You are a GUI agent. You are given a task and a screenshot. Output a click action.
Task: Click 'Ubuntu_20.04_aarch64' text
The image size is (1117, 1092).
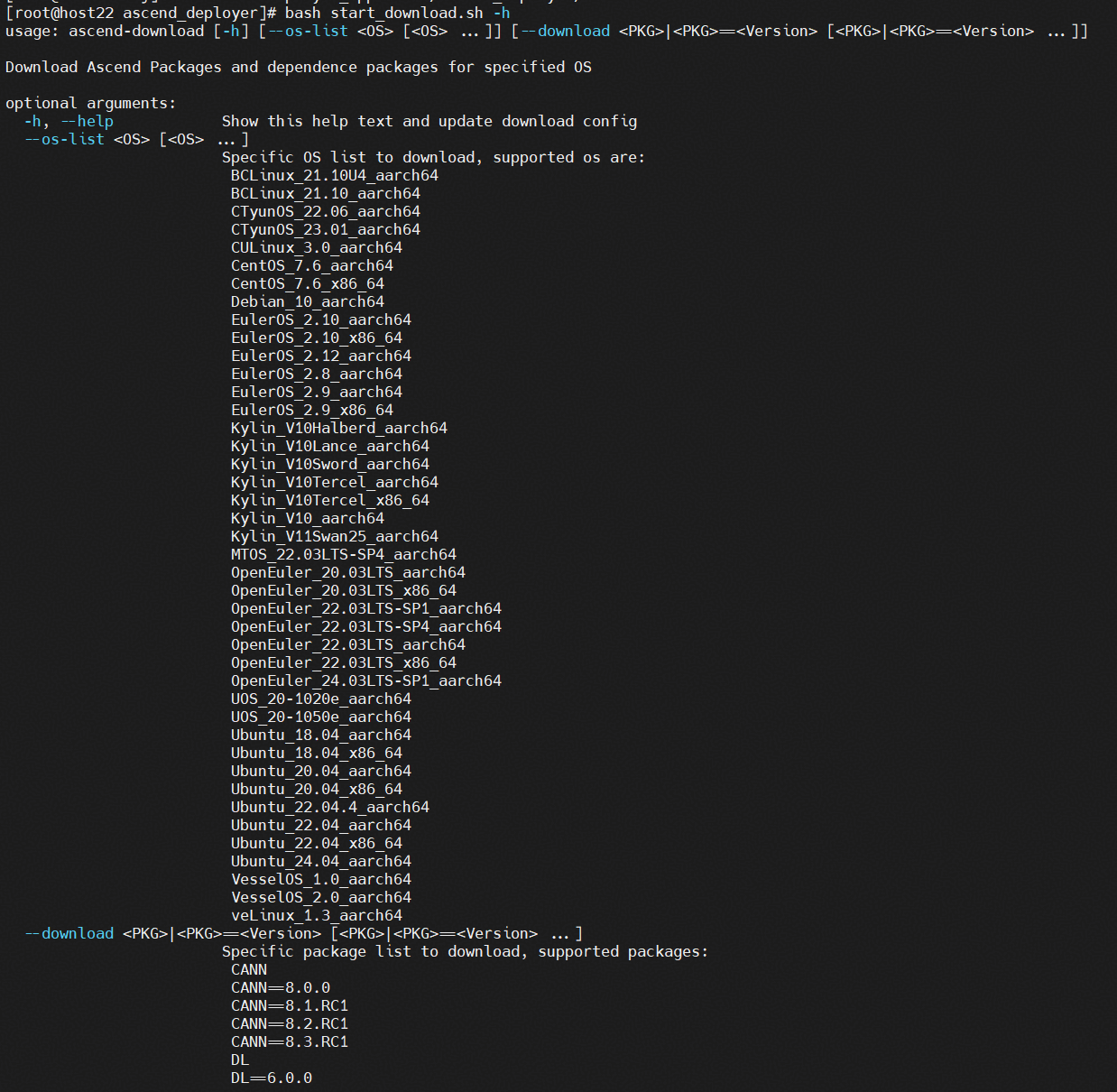pos(321,771)
